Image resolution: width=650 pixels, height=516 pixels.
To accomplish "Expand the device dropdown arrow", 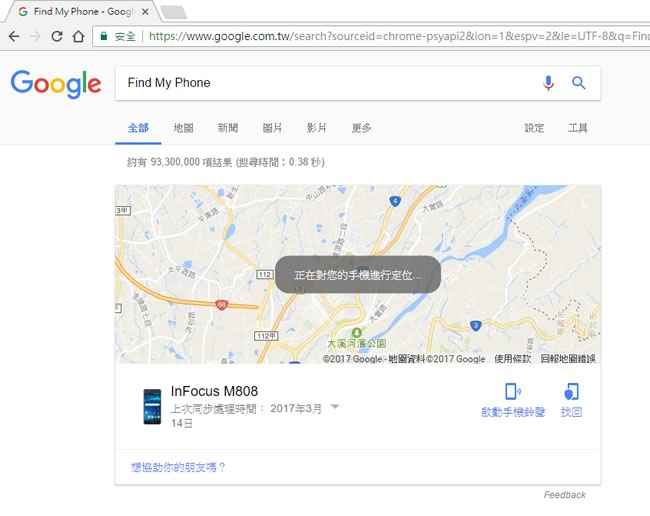I will 335,407.
